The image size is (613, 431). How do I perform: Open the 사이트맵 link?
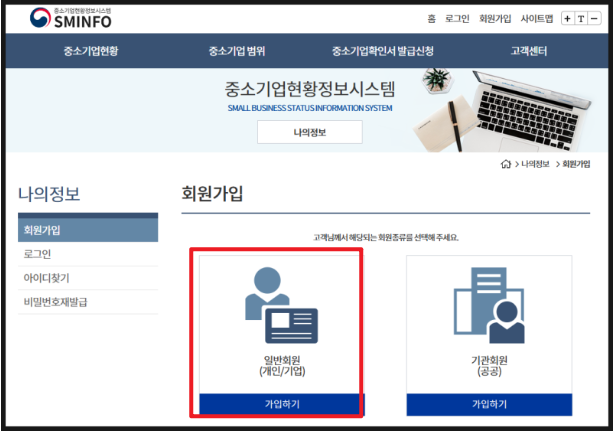pos(537,18)
